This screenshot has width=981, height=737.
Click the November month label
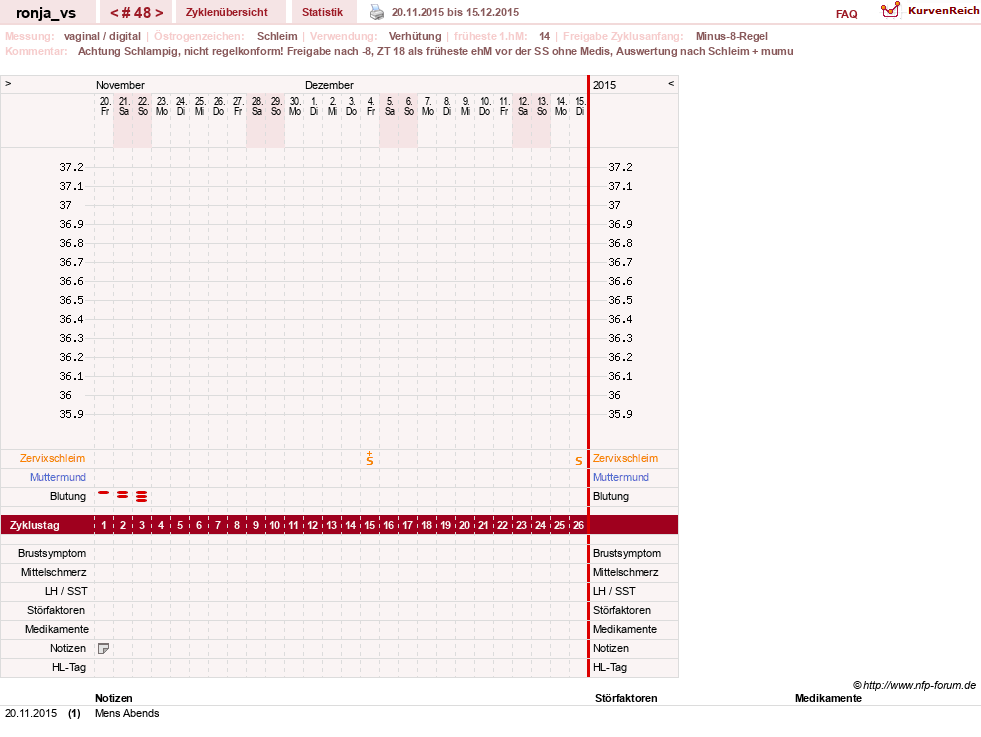120,85
